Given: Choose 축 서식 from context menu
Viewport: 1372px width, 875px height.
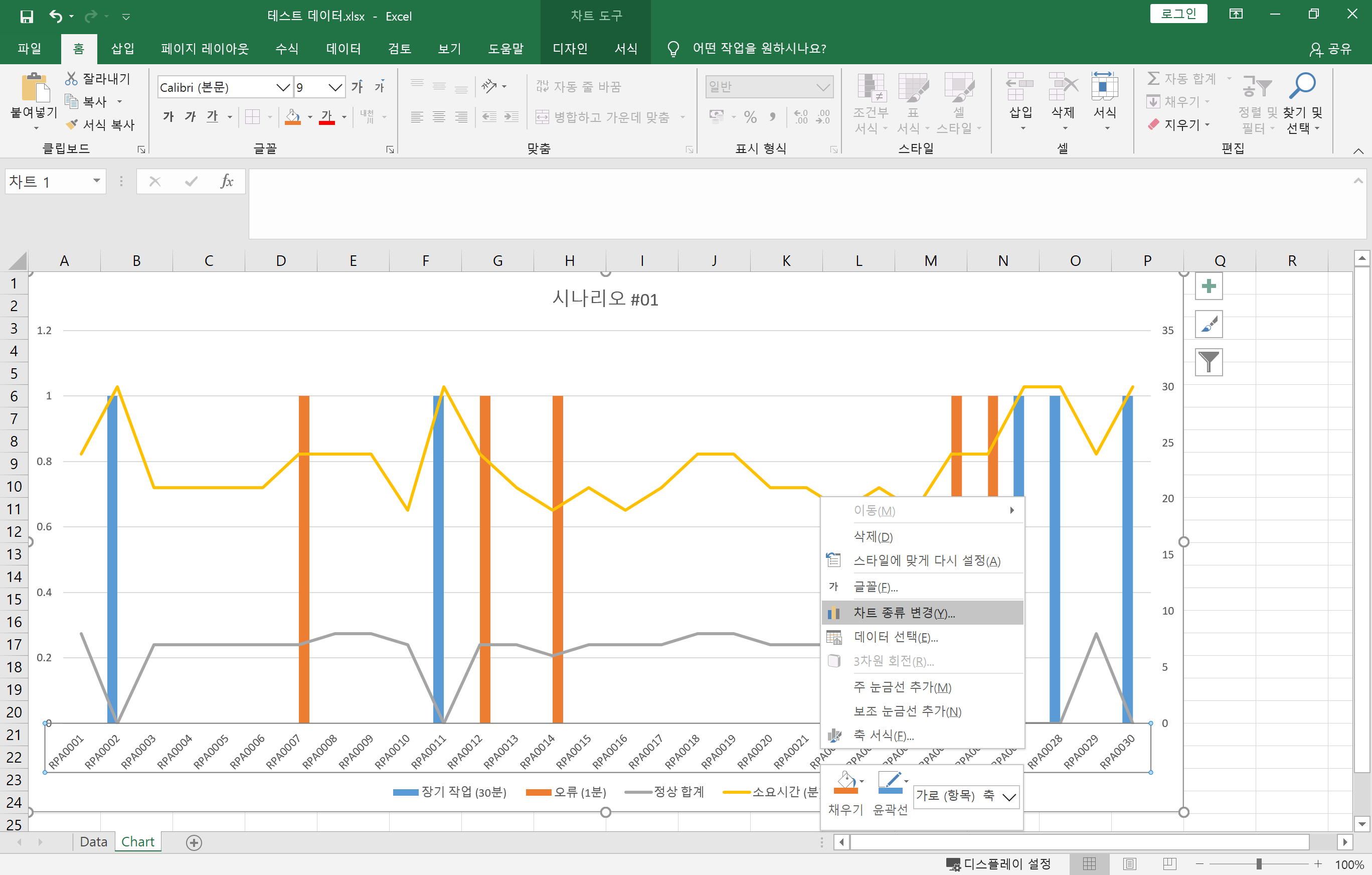Looking at the screenshot, I should pos(883,736).
